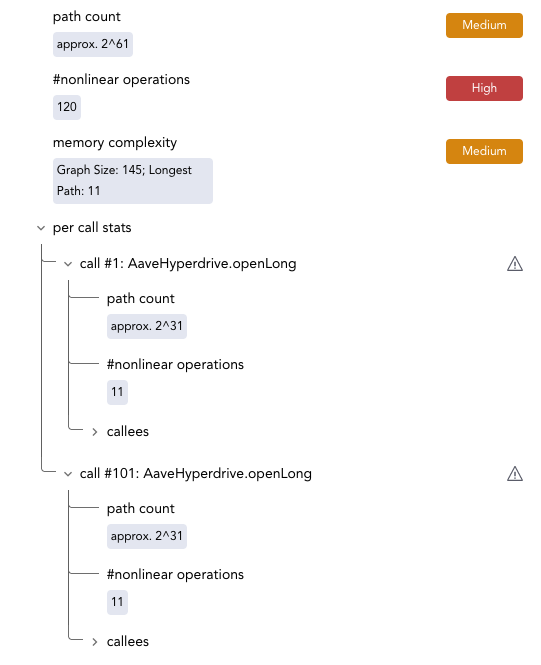The width and height of the screenshot is (541, 665).
Task: Select approx. 2^31 under call #101
Action: tap(147, 536)
